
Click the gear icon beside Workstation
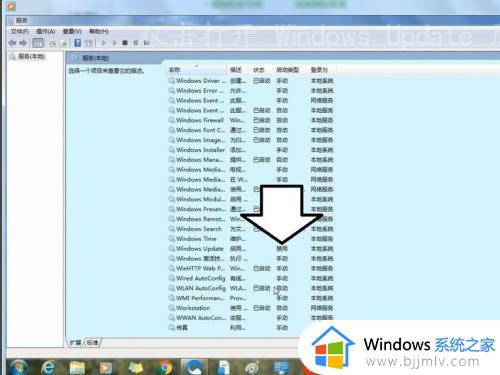(x=172, y=308)
